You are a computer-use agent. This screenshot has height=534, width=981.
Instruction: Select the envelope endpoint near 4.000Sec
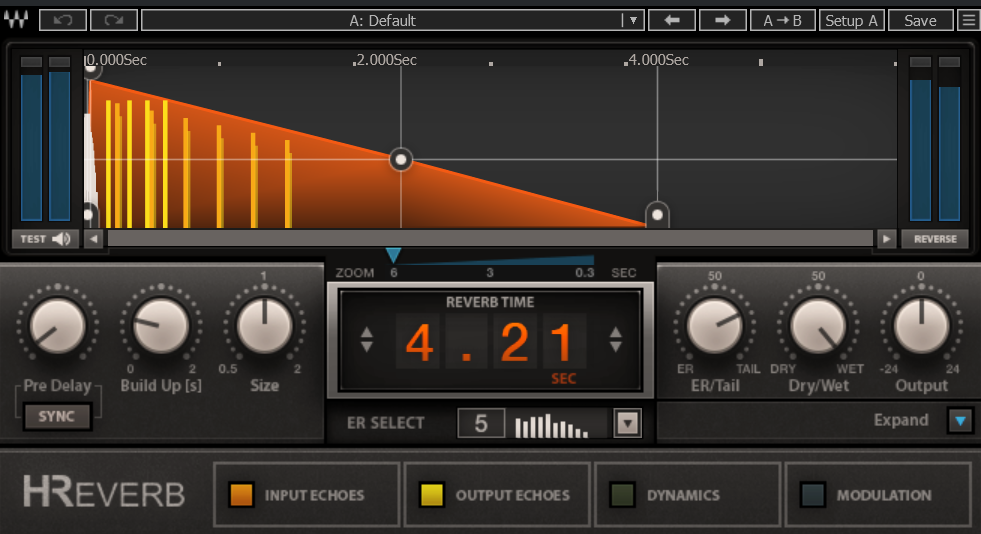click(657, 214)
